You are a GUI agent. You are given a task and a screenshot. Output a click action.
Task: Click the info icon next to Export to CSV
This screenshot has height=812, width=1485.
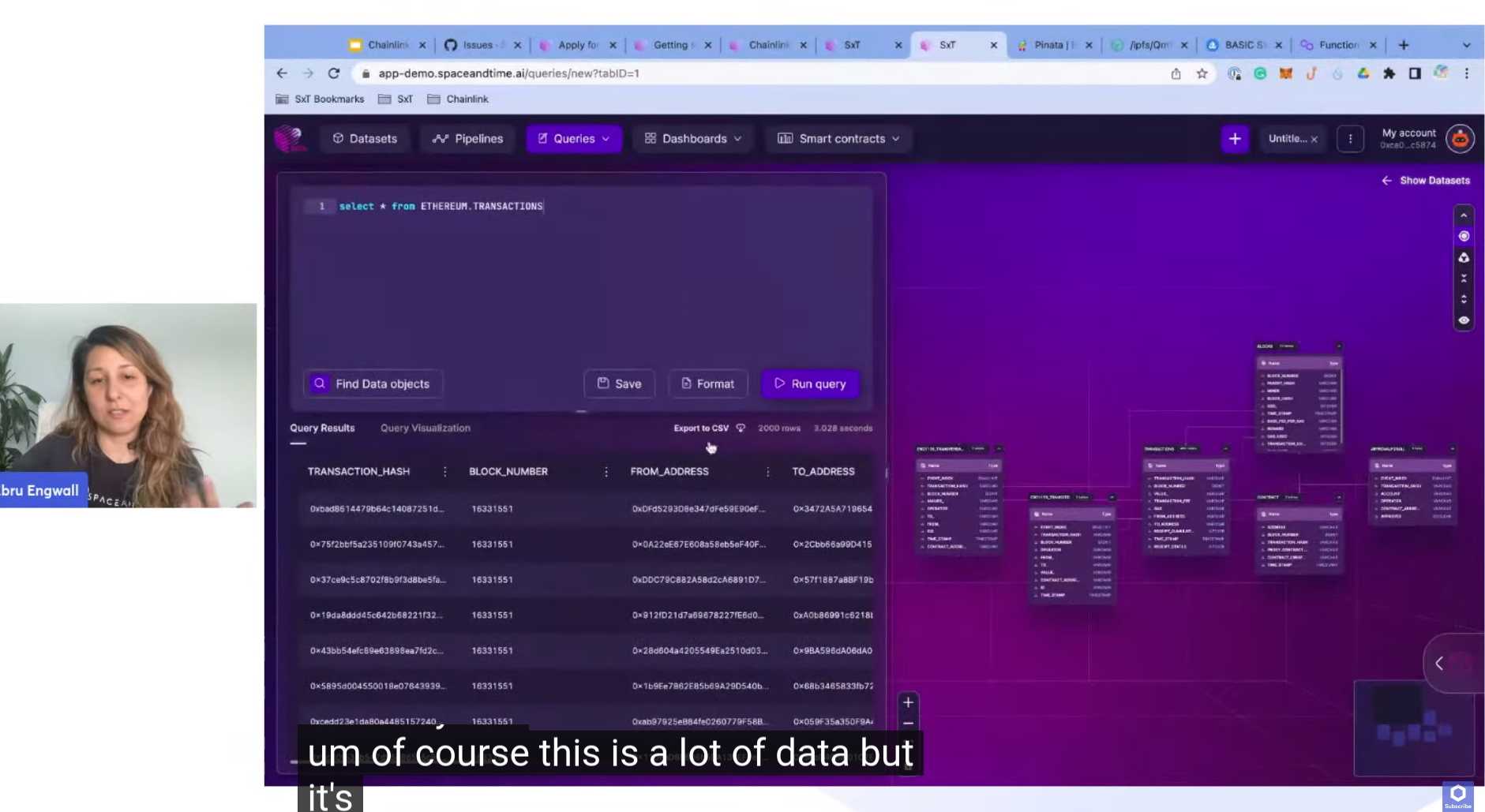pos(741,428)
